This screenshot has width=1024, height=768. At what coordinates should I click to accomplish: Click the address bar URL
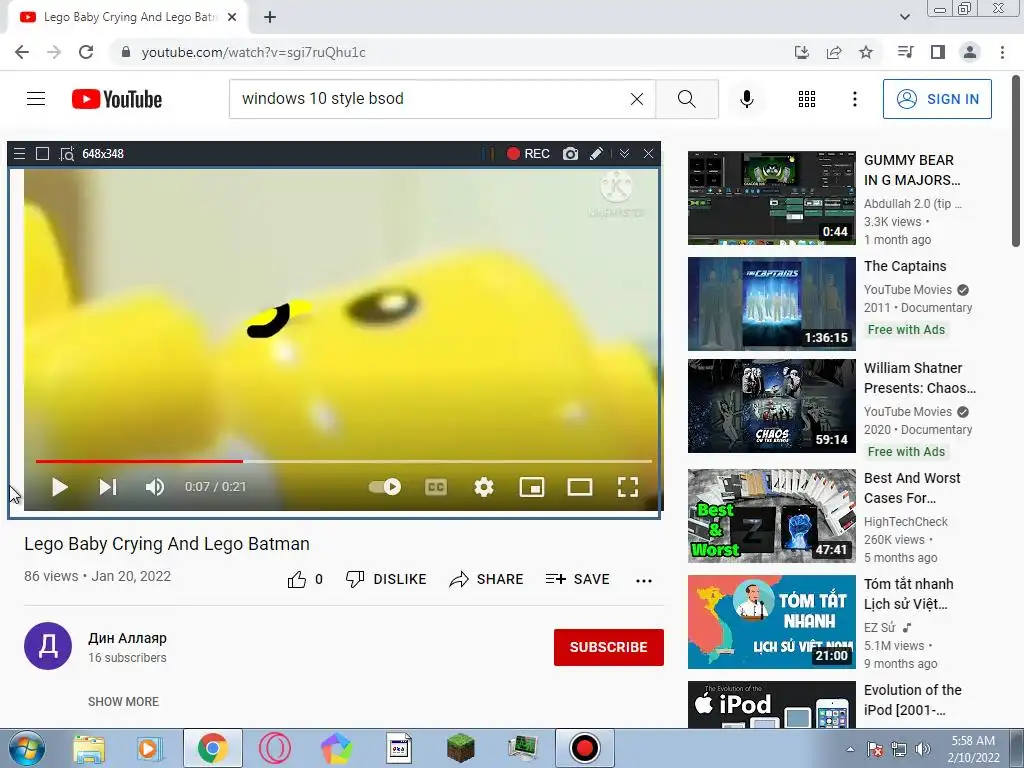(x=253, y=52)
